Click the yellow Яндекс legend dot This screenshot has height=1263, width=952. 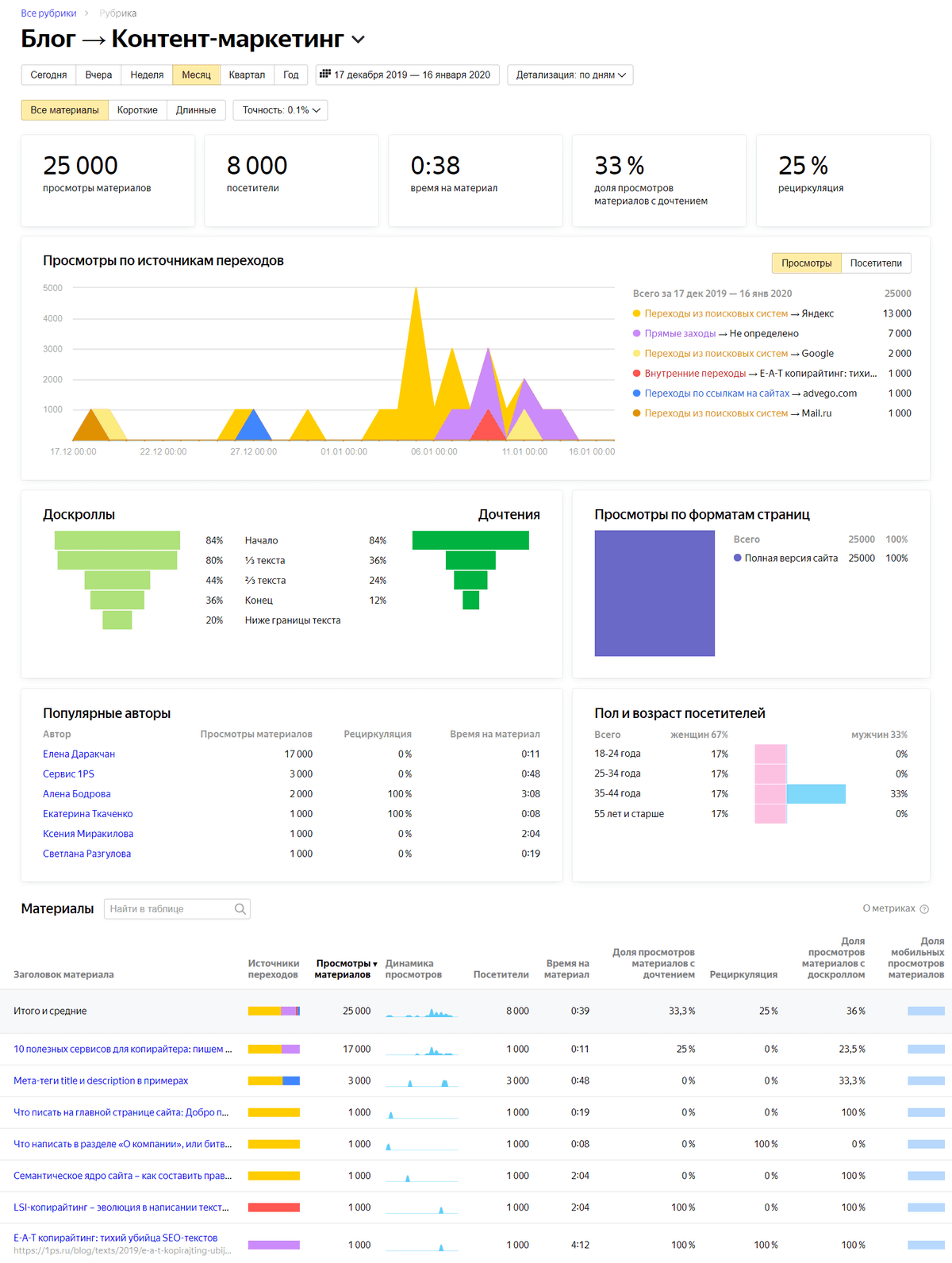(636, 313)
